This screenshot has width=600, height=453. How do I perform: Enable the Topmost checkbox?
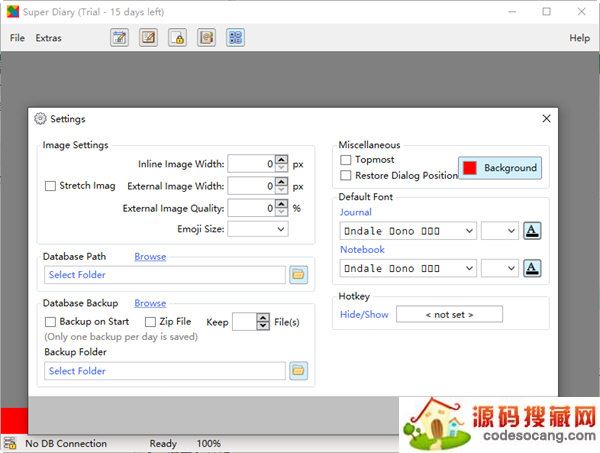[x=346, y=160]
